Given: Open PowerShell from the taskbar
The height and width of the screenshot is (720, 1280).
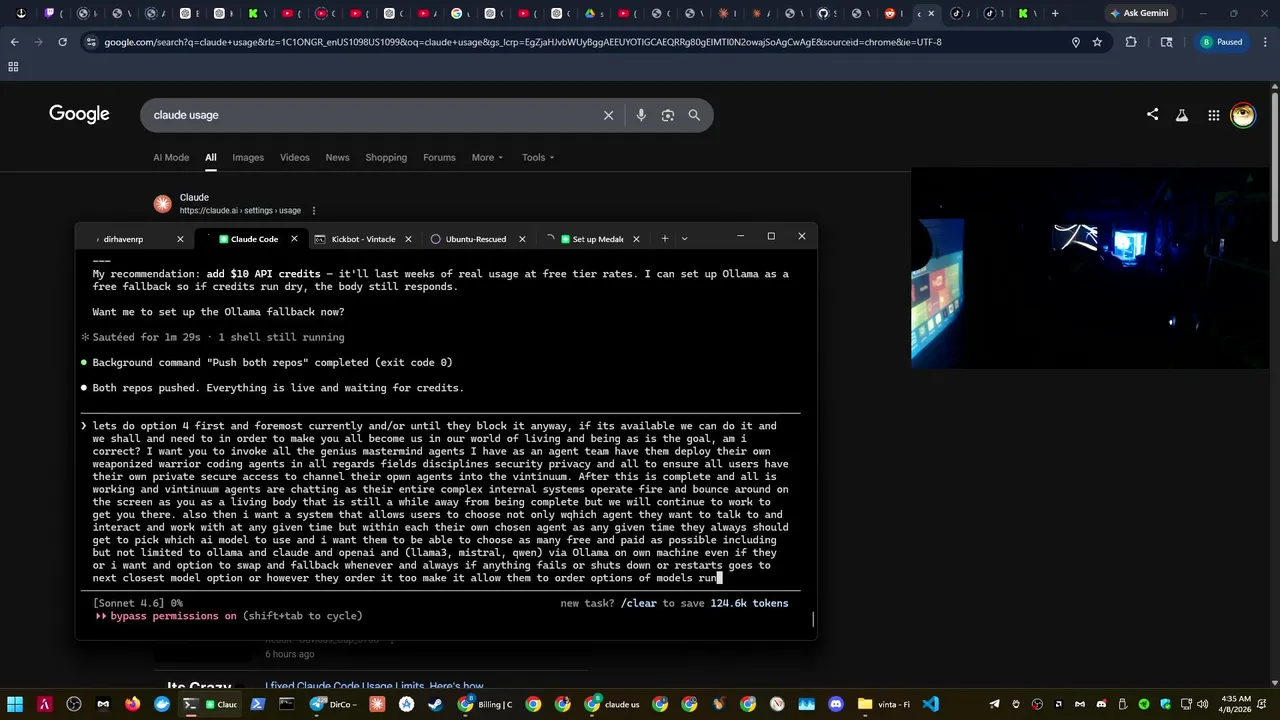Looking at the screenshot, I should pos(257,704).
